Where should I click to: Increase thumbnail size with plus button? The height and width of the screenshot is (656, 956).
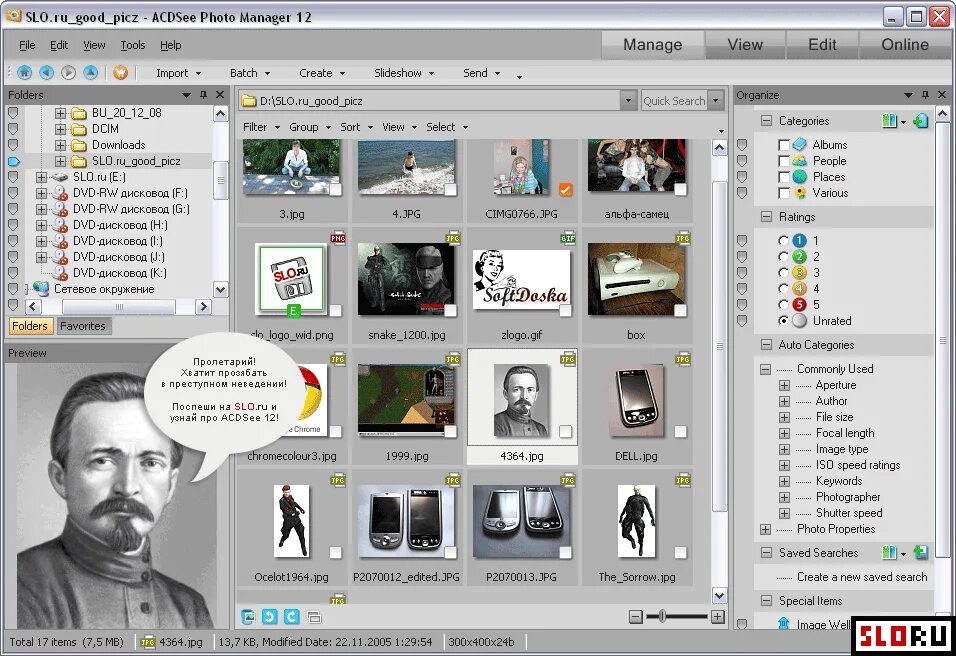point(718,617)
